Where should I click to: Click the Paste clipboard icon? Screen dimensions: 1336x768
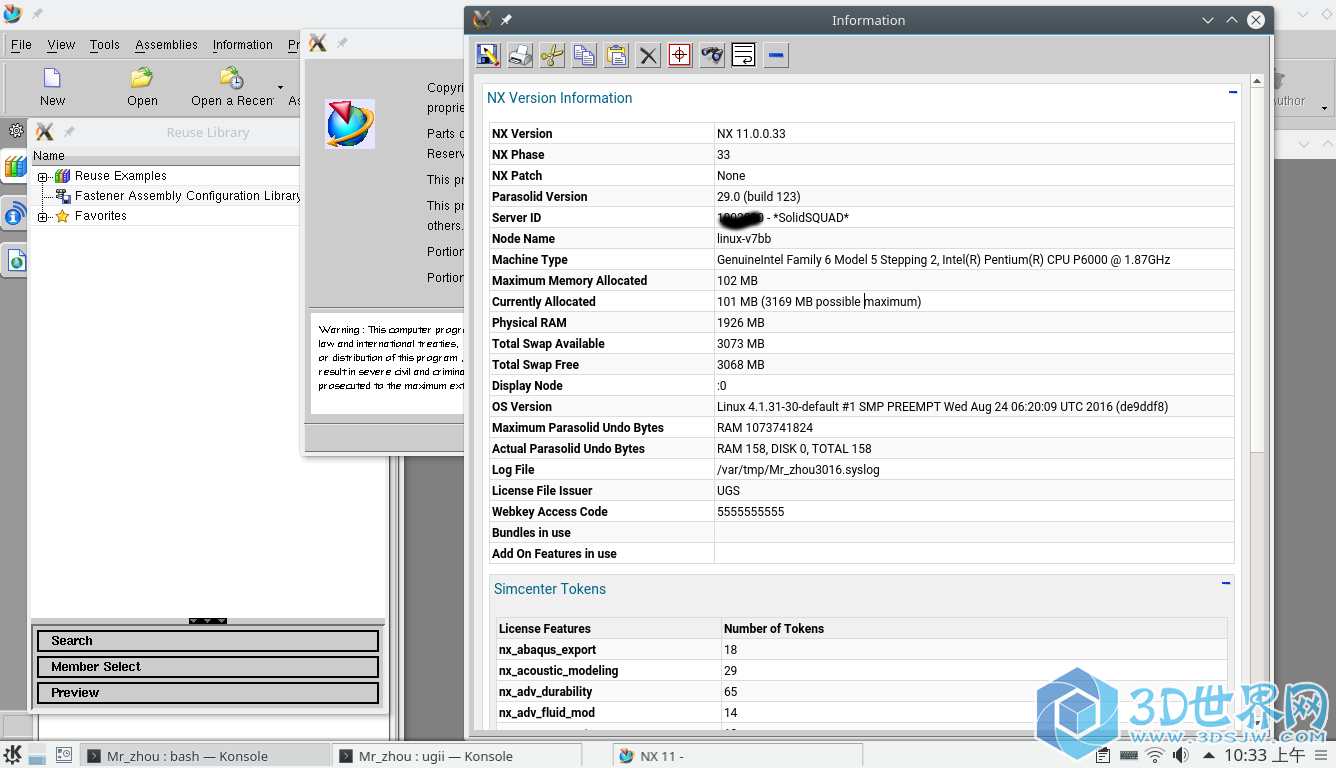pos(616,56)
